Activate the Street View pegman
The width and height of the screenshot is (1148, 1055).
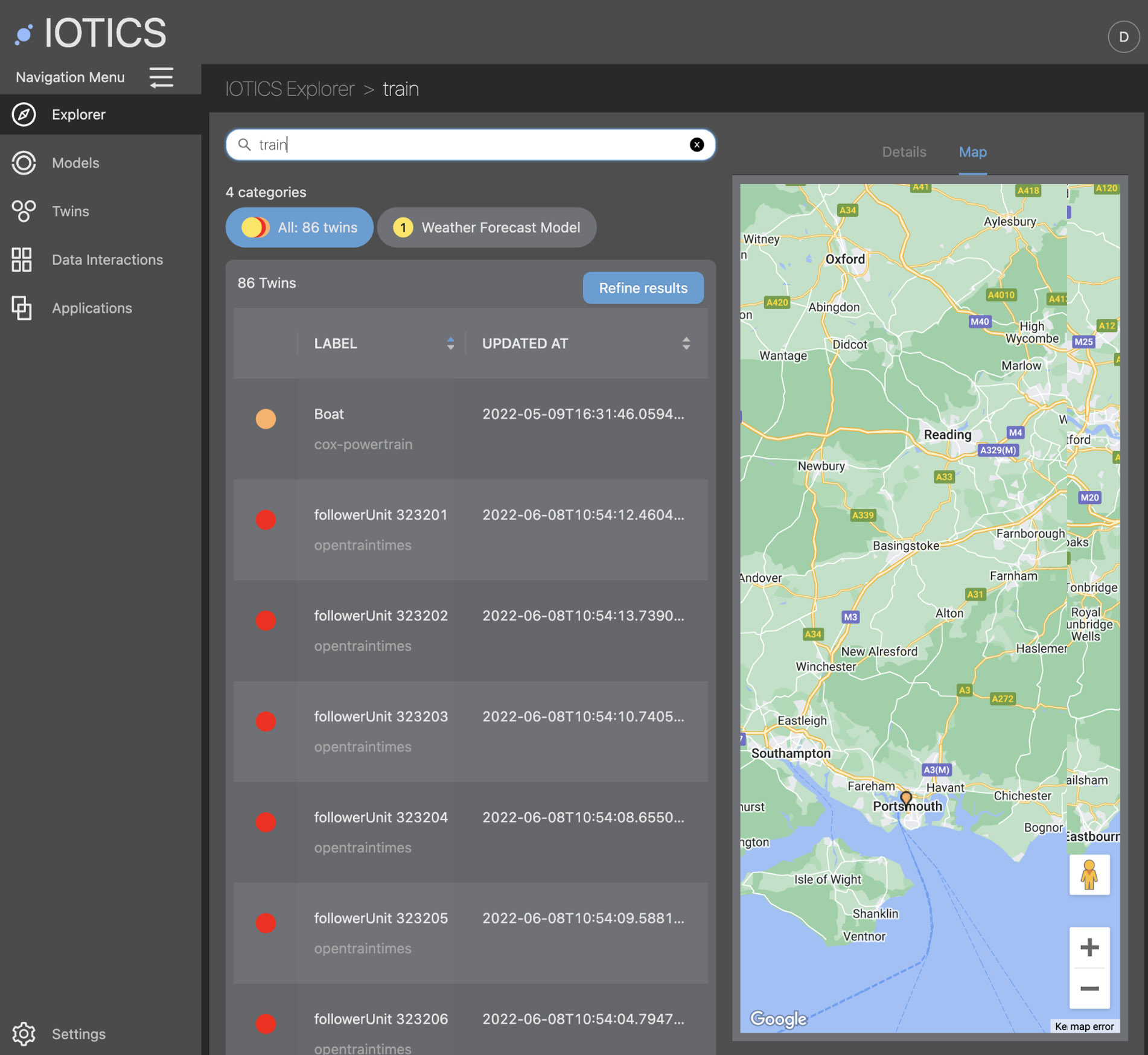point(1089,875)
